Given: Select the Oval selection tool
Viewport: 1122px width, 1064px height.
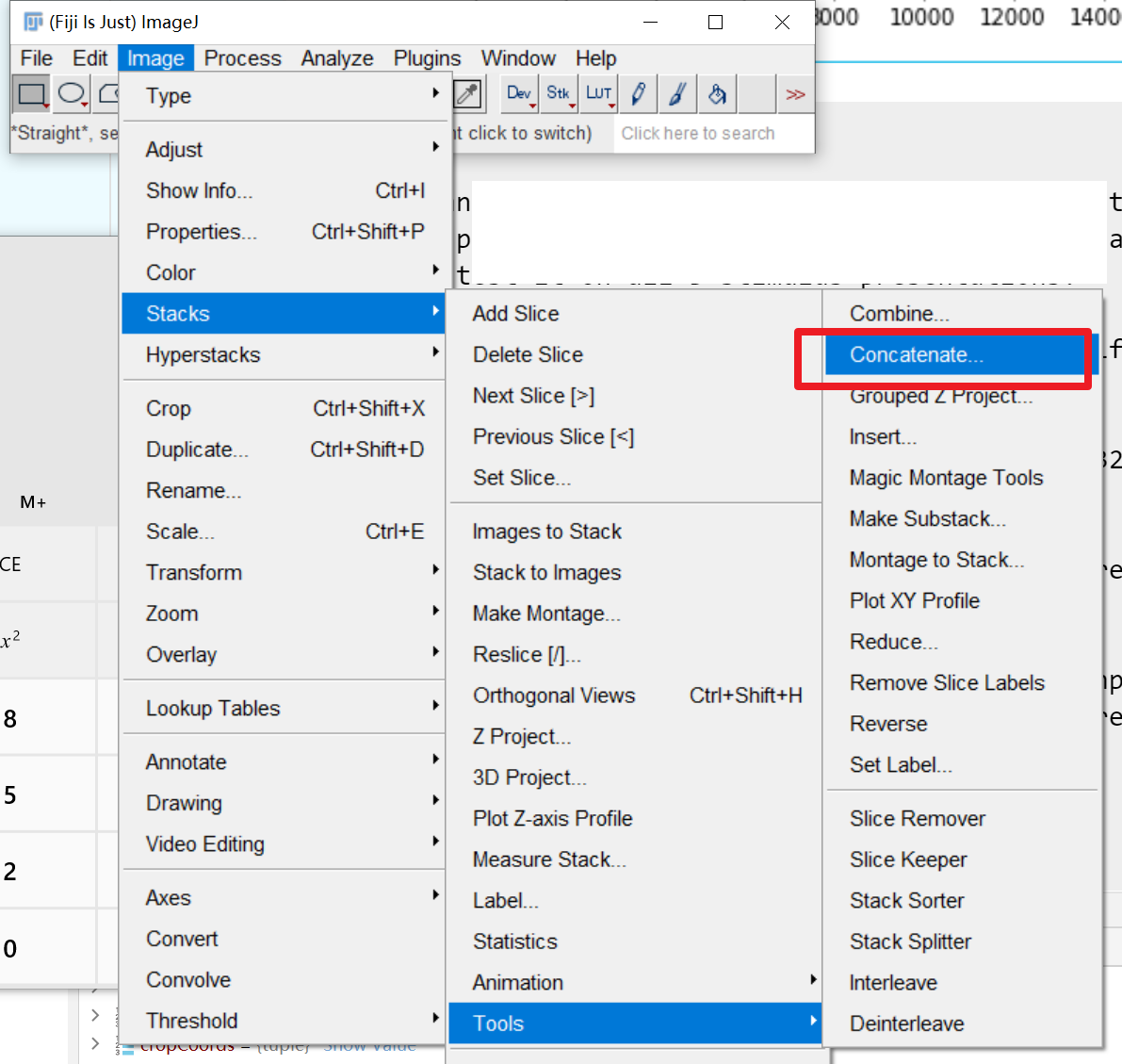Looking at the screenshot, I should click(71, 94).
